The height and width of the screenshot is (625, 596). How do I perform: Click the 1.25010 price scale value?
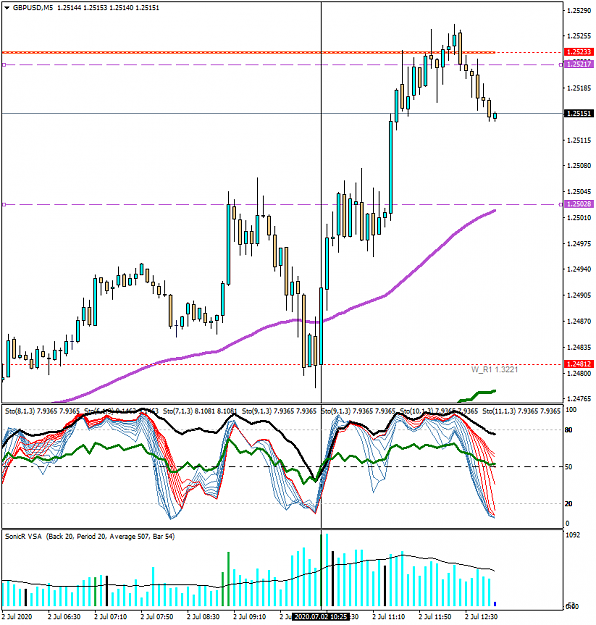click(579, 218)
